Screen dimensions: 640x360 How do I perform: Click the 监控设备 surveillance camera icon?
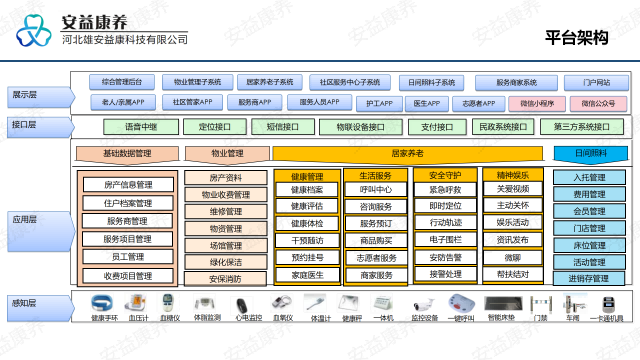click(423, 304)
